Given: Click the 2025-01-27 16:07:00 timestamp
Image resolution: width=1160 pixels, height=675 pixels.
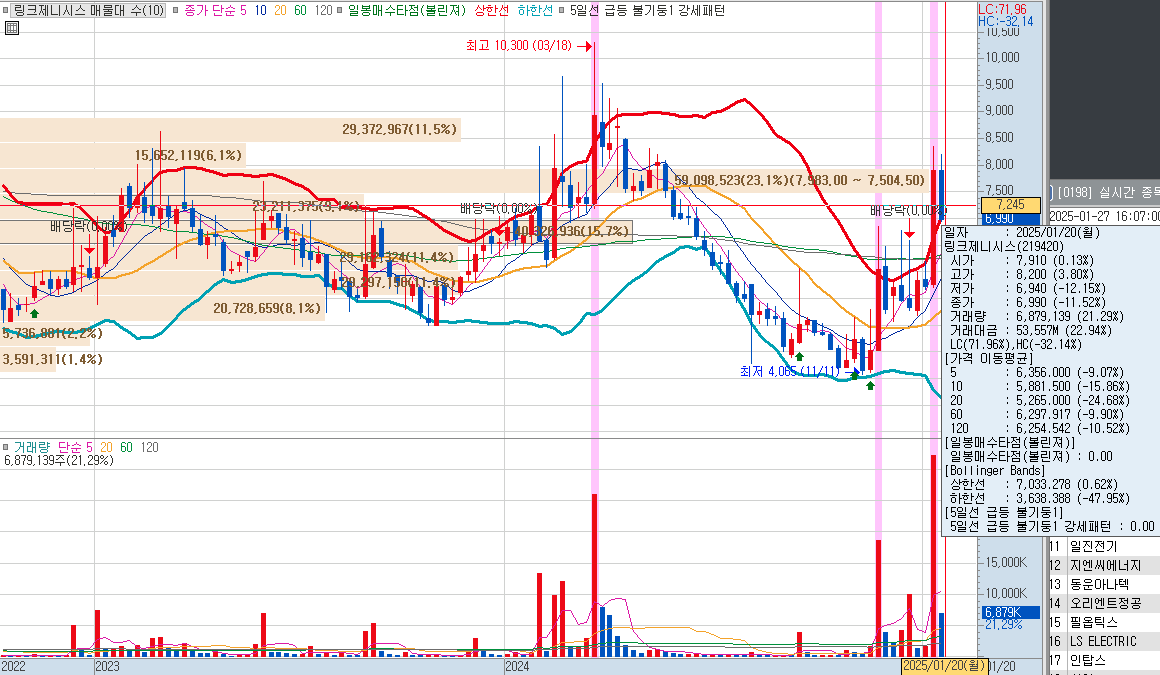Looking at the screenshot, I should coord(1105,216).
